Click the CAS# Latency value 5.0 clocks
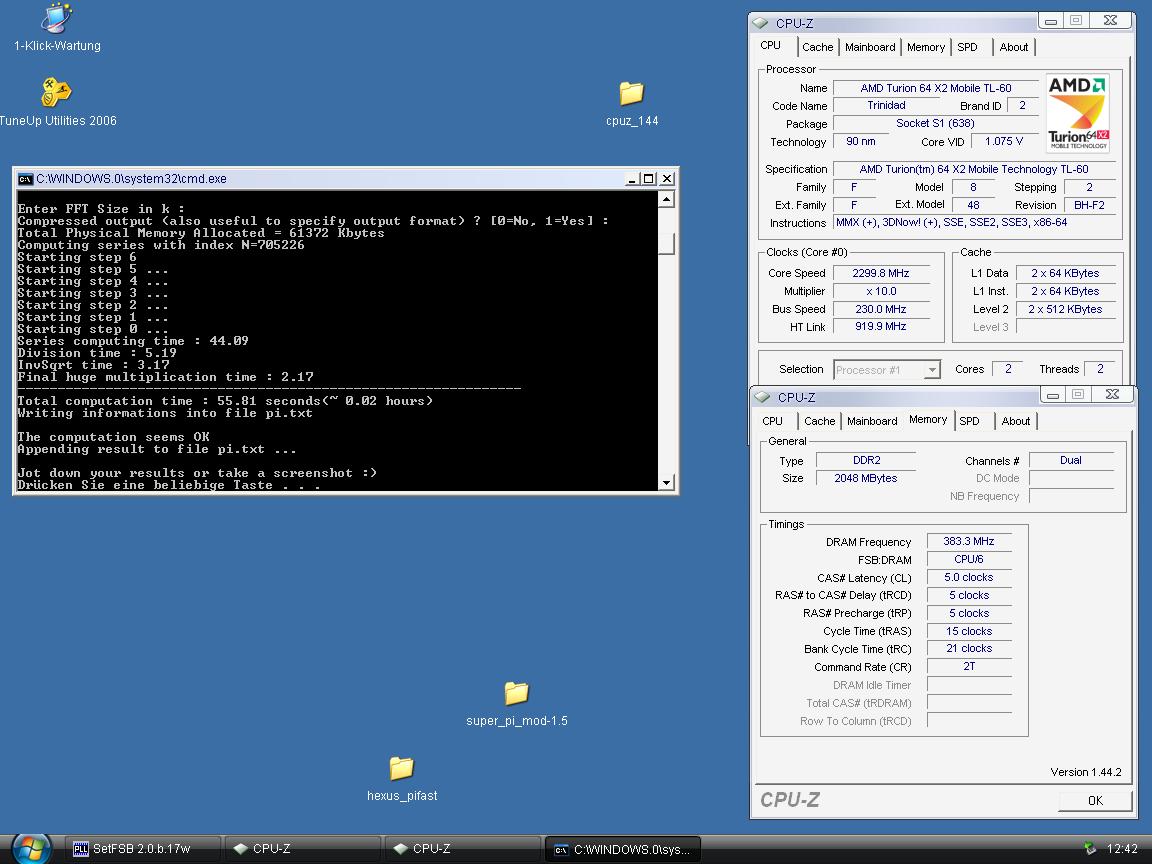Viewport: 1152px width, 864px height. tap(969, 577)
